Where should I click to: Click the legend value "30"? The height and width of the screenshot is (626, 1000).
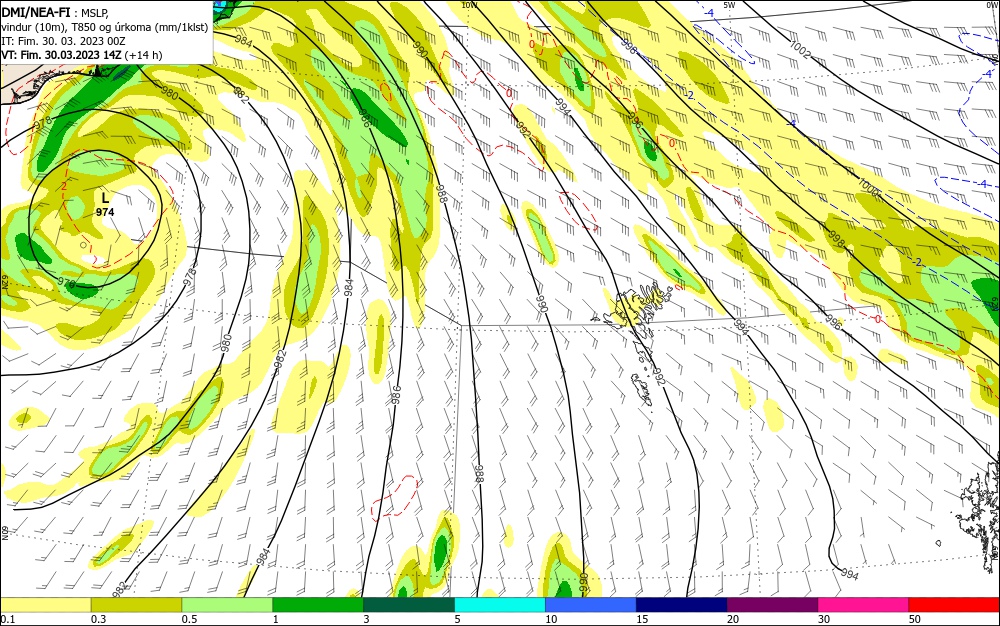point(824,619)
